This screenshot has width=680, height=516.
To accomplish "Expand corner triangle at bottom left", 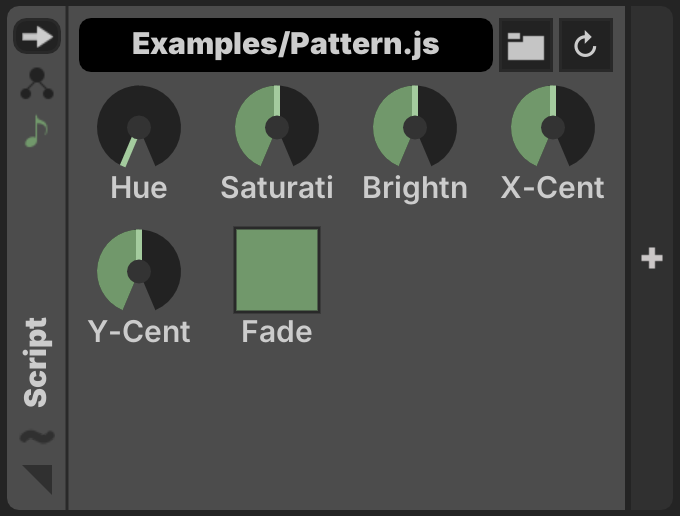I will (x=39, y=478).
